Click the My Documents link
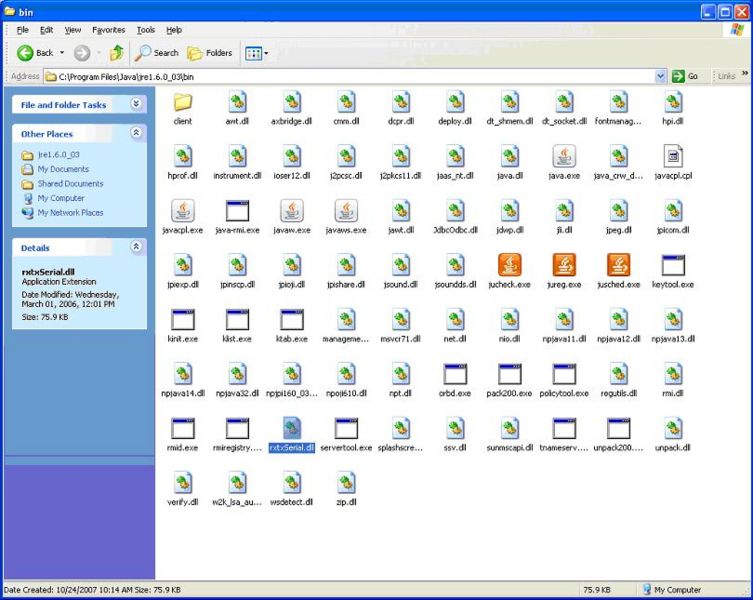Screen dimensions: 753x600 coord(63,169)
